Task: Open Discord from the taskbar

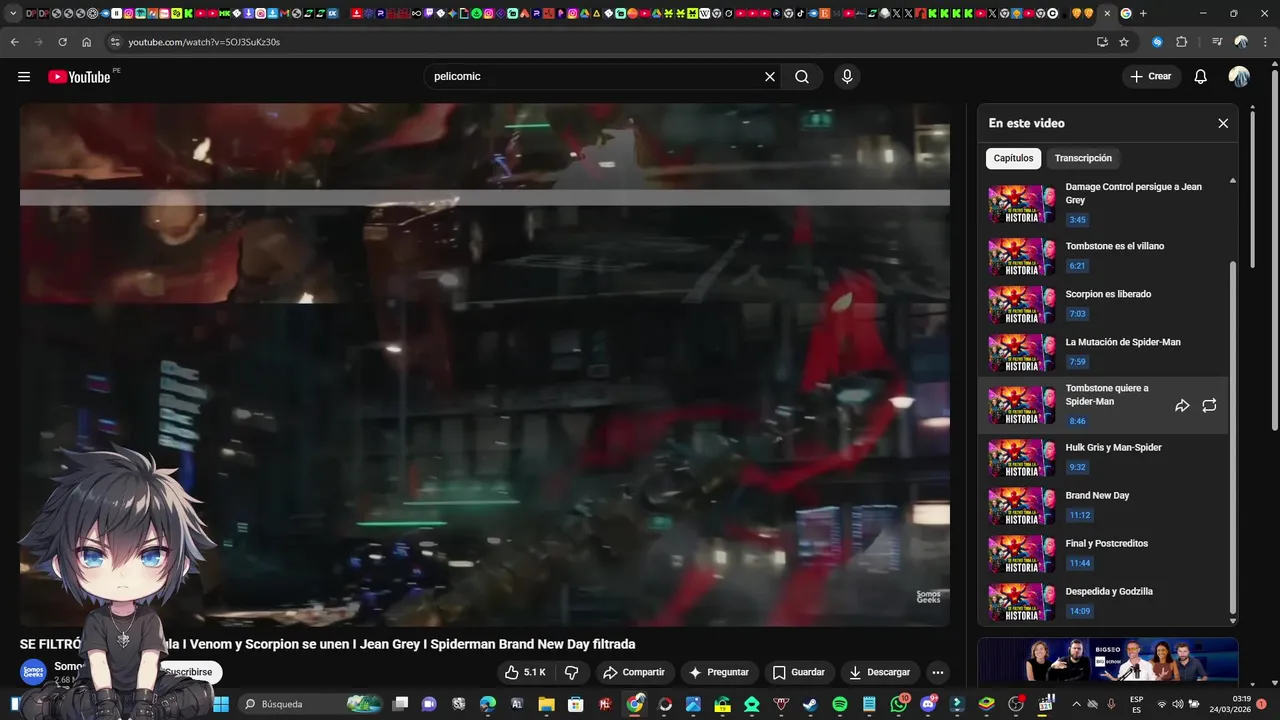Action: [928, 704]
